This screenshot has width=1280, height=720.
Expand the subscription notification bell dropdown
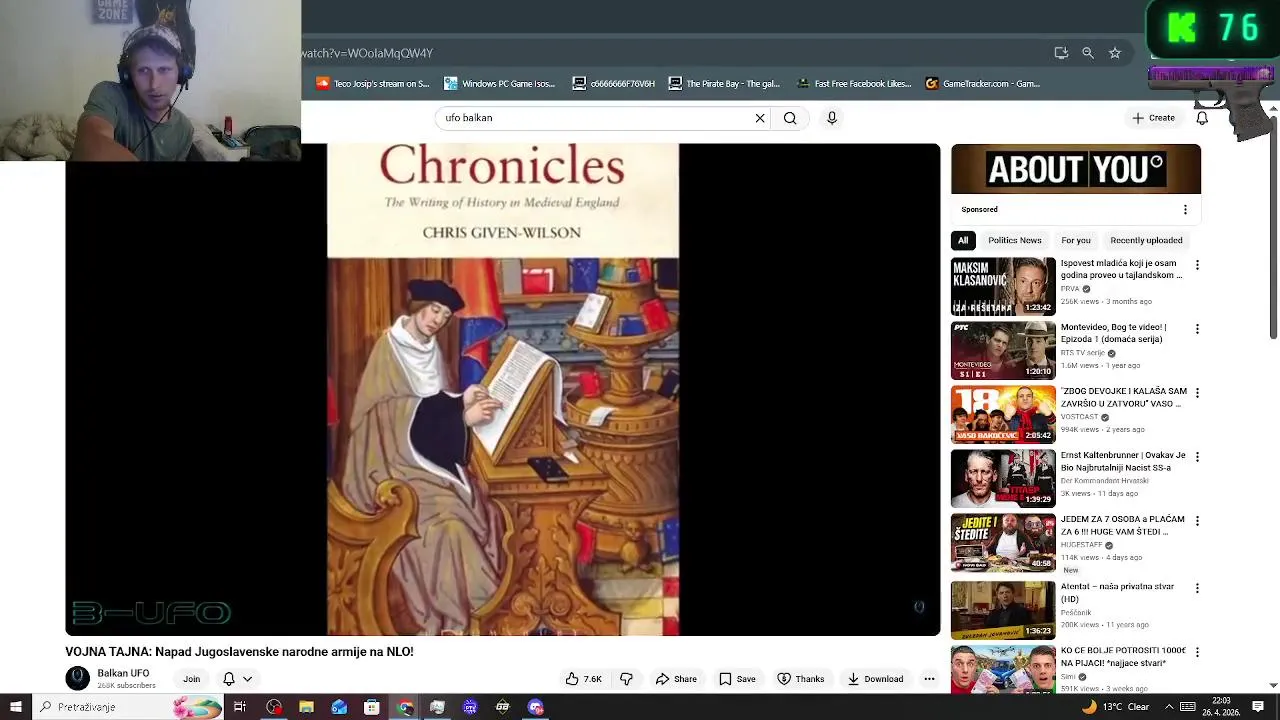point(237,679)
